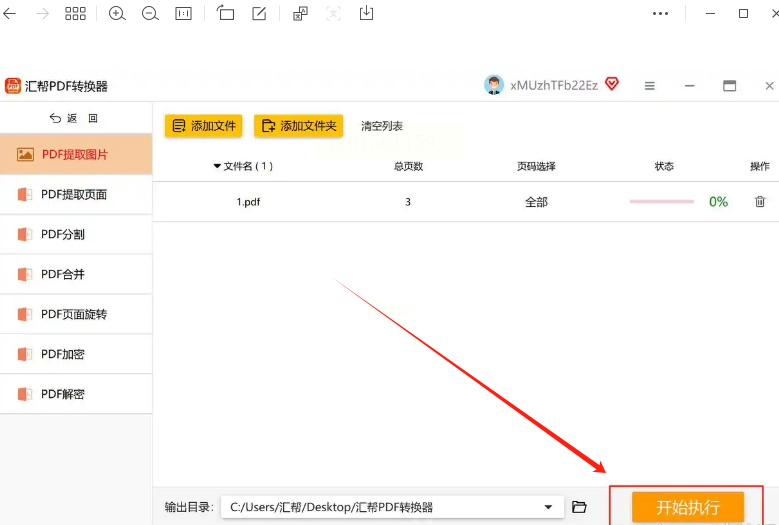Click the zoom in magnifier icon
The height and width of the screenshot is (525, 779).
[x=117, y=13]
